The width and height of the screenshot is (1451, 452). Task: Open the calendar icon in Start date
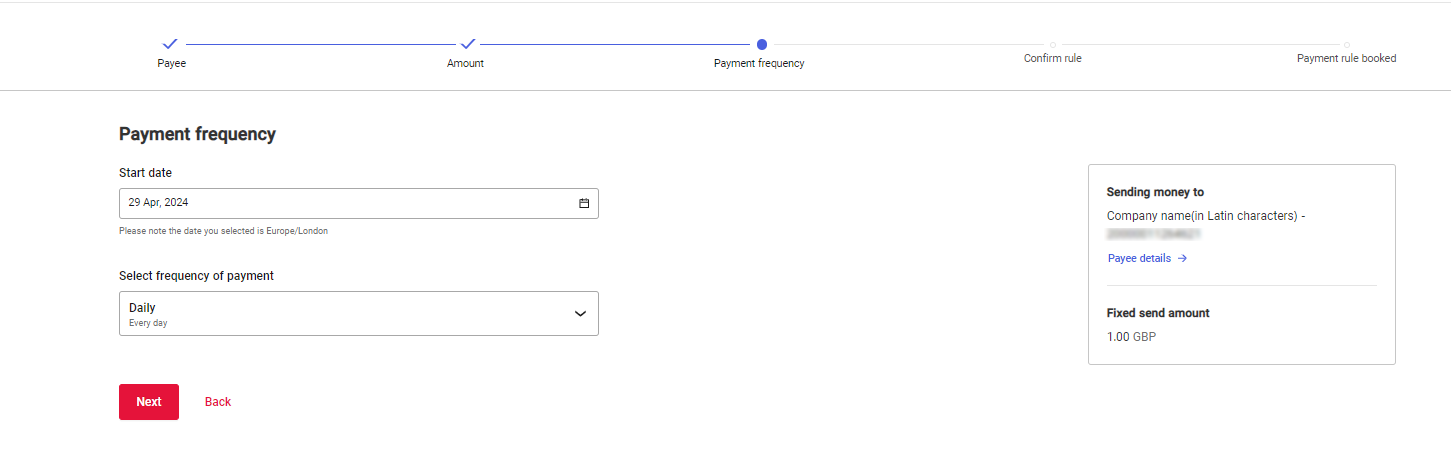click(584, 203)
